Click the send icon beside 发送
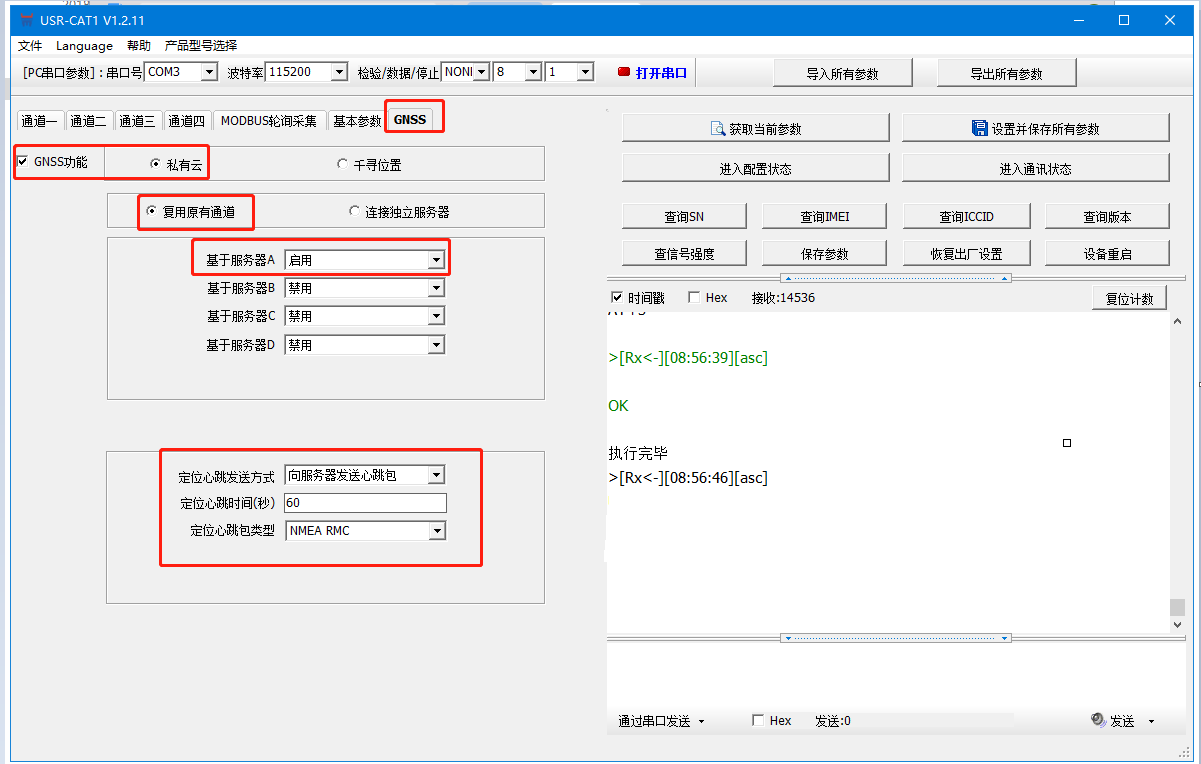Screen dimensions: 1201x764 coord(1097,720)
